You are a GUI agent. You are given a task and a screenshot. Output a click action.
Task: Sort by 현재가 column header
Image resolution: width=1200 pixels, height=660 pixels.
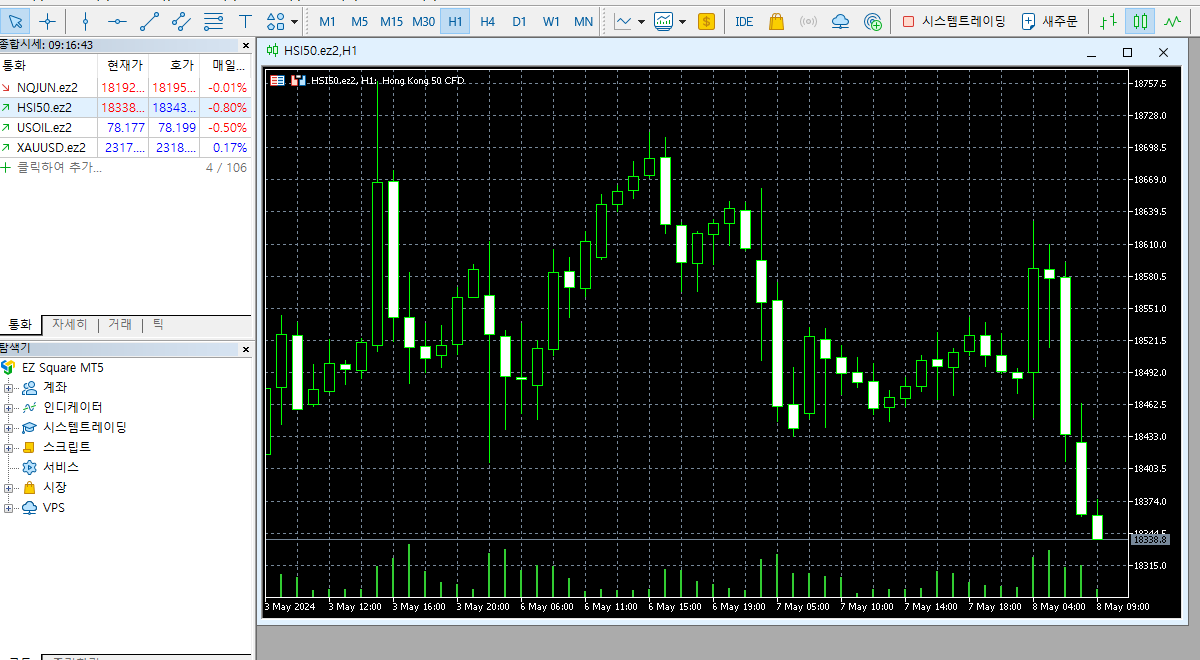point(125,65)
